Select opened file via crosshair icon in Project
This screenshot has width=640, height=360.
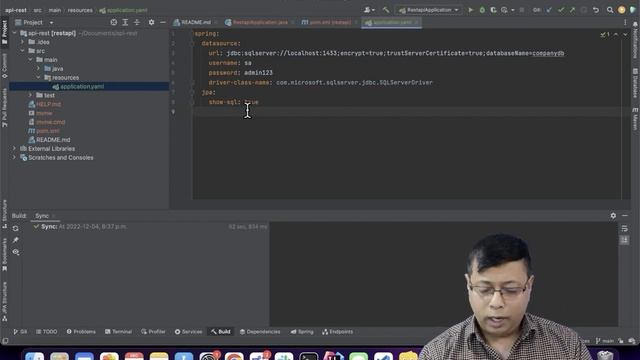tap(114, 22)
